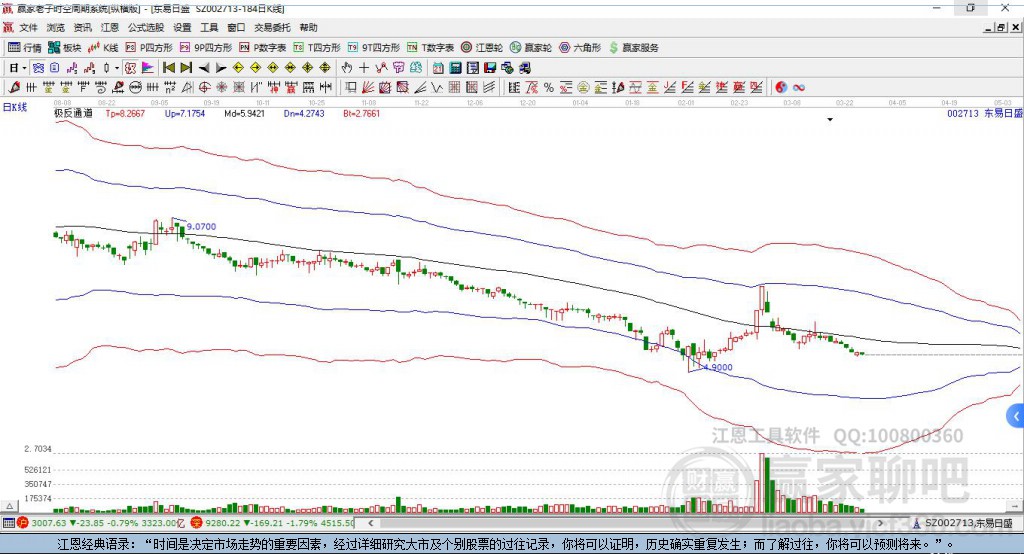
Task: Click the SZ002713,东易日盛 status entry
Action: (x=963, y=523)
